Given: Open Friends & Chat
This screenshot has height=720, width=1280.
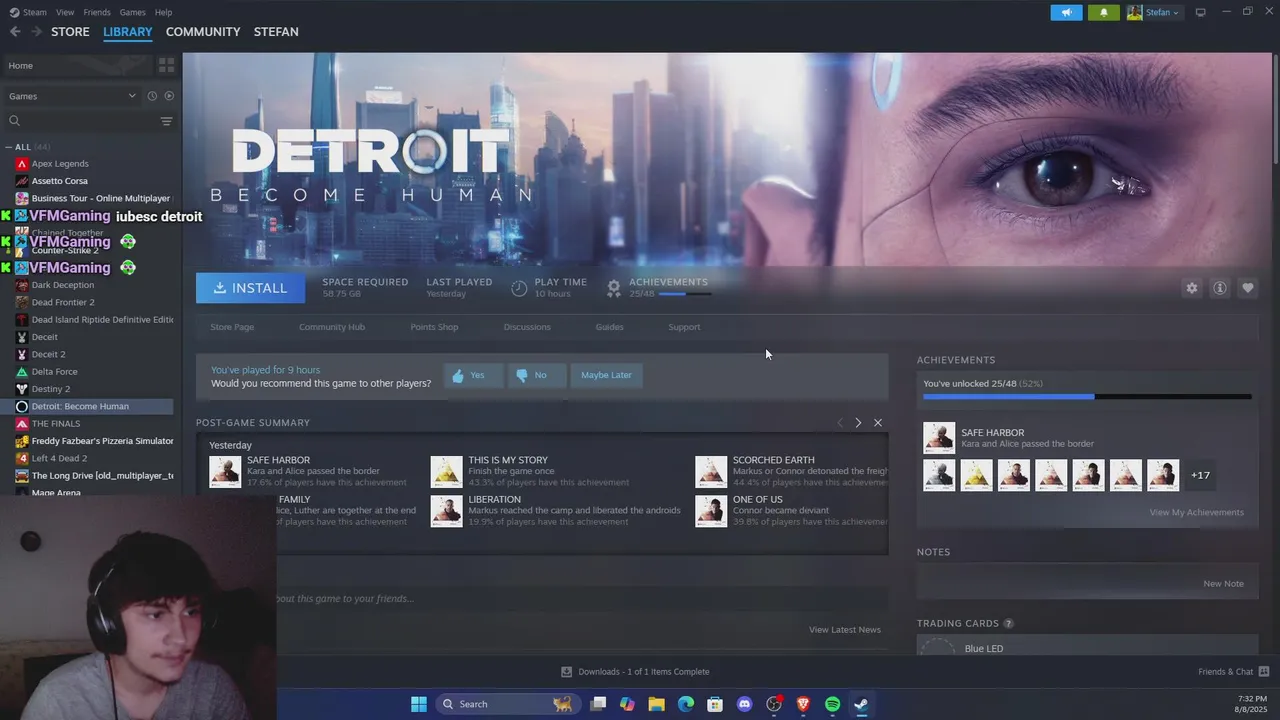Looking at the screenshot, I should [1233, 672].
